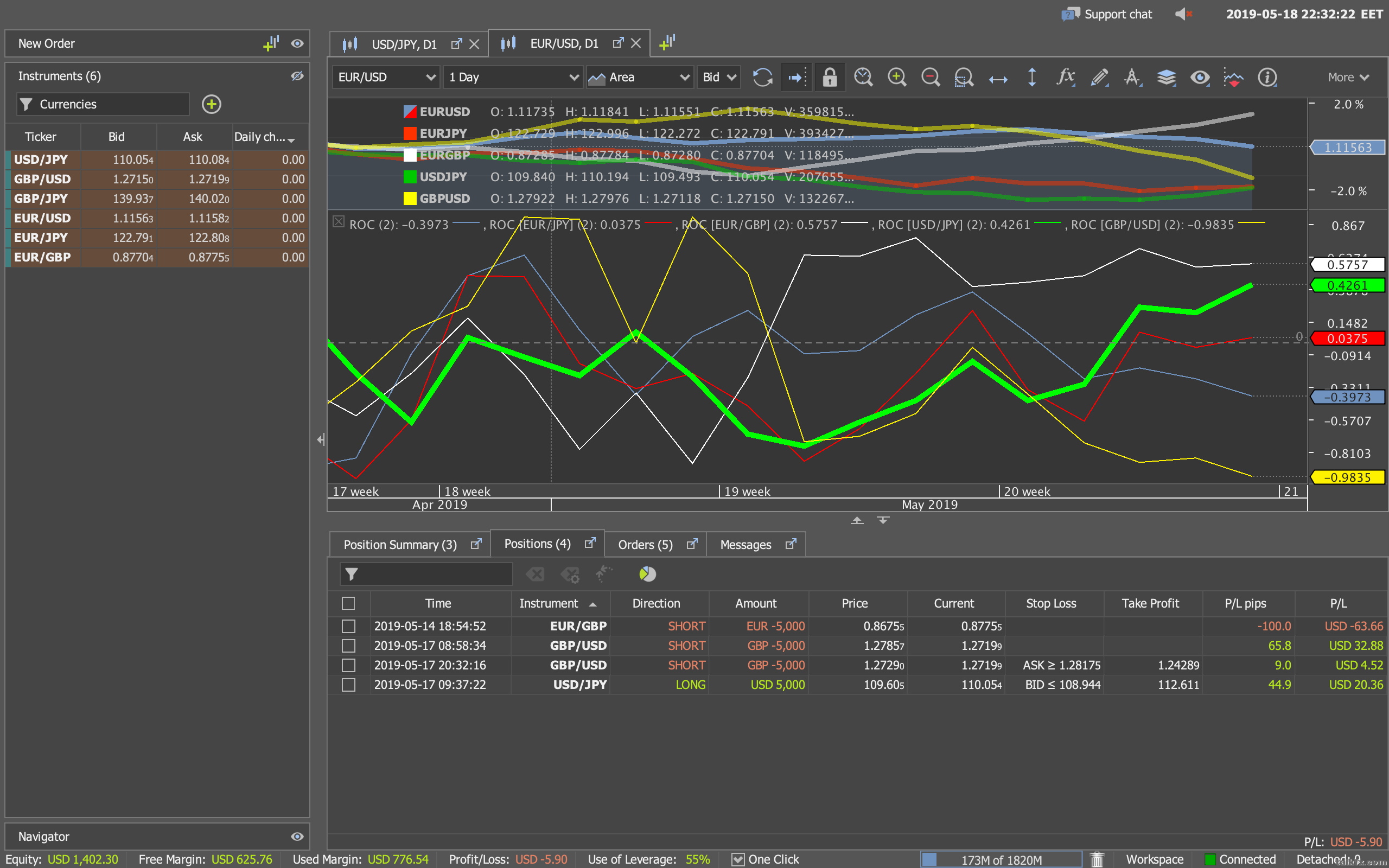Check the EUR/GBP position row checkbox
The image size is (1389, 868).
pos(348,626)
